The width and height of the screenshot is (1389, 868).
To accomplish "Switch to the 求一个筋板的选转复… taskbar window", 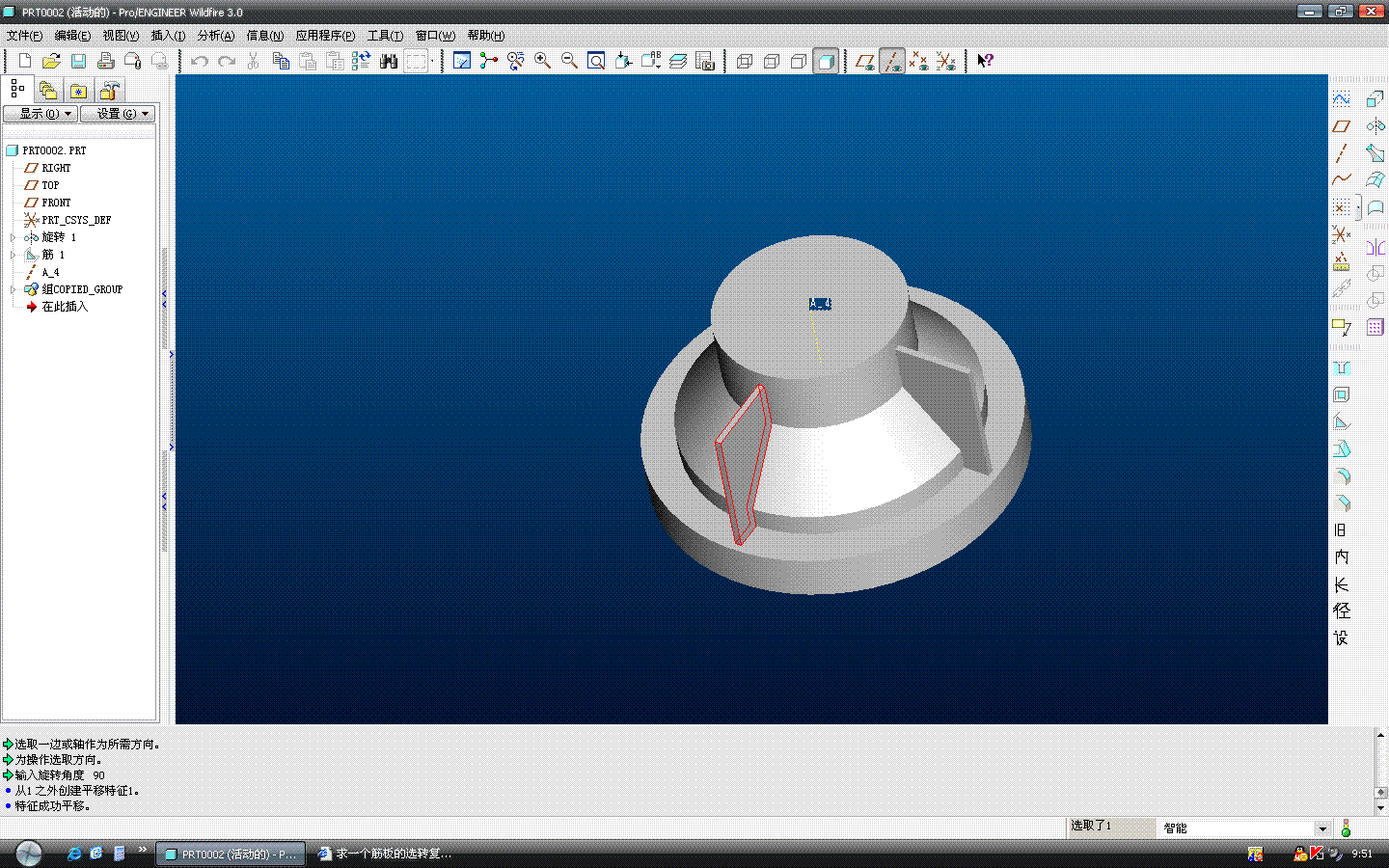I will [x=386, y=854].
